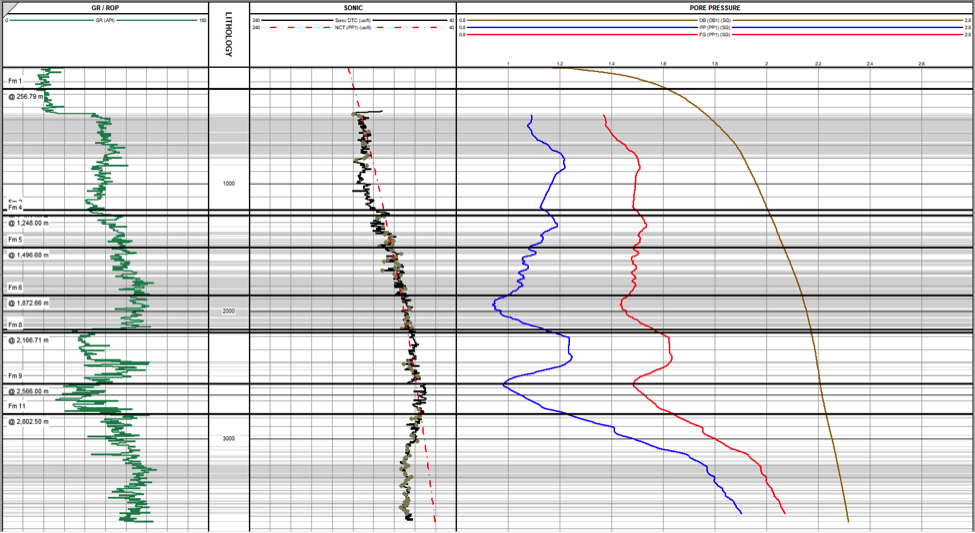The height and width of the screenshot is (533, 975).
Task: Click the Fm 6 formation label
Action: click(x=15, y=287)
